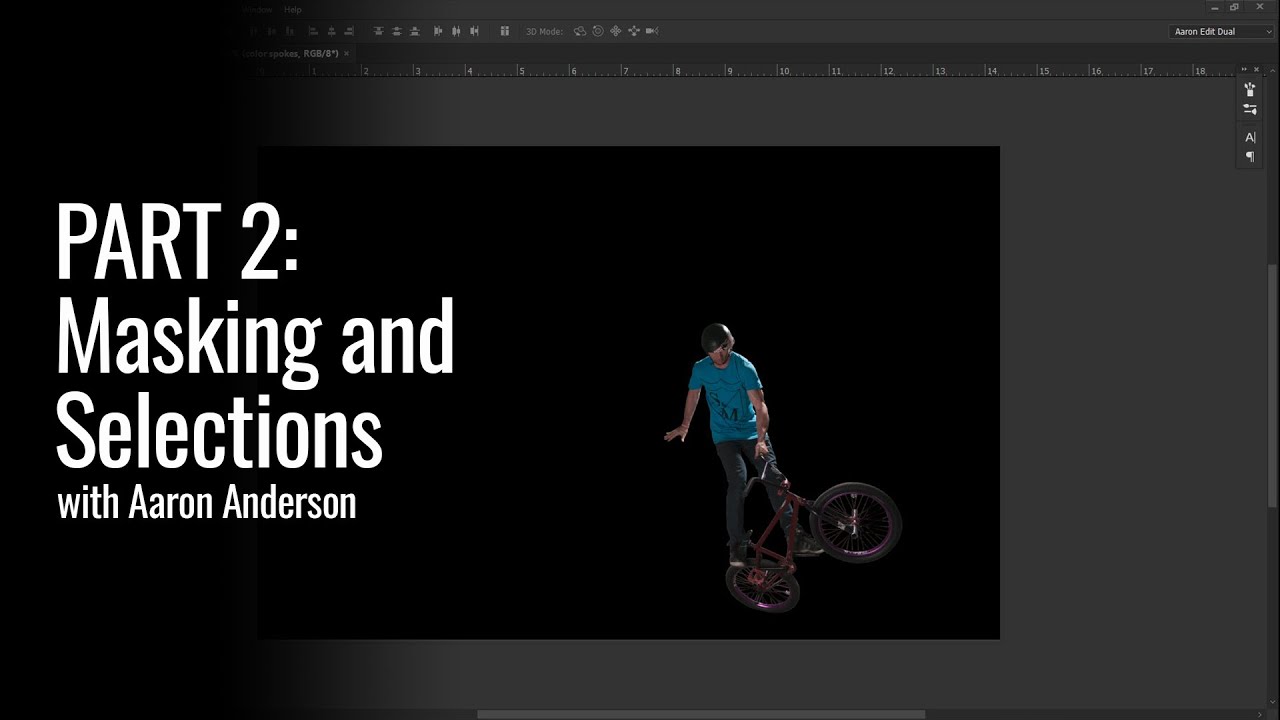Screen dimensions: 1280x720
Task: Open the Paragraph panel icon
Action: [1250, 157]
